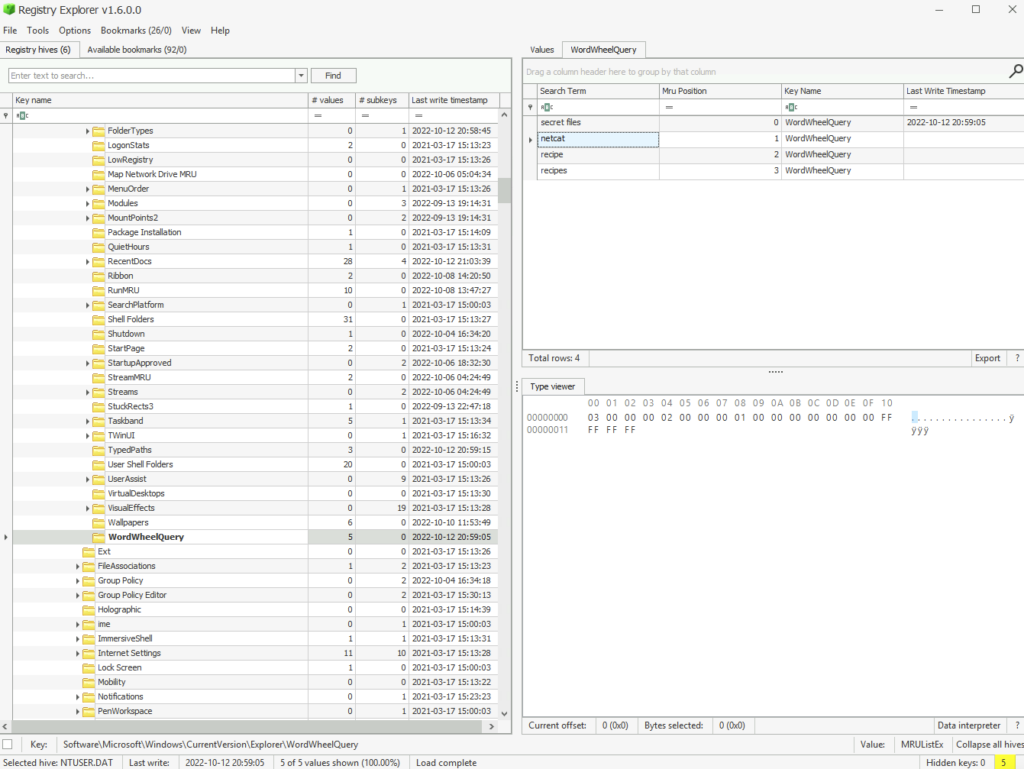Image resolution: width=1024 pixels, height=769 pixels.
Task: Click the Shell Folders folder icon
Action: coord(99,320)
